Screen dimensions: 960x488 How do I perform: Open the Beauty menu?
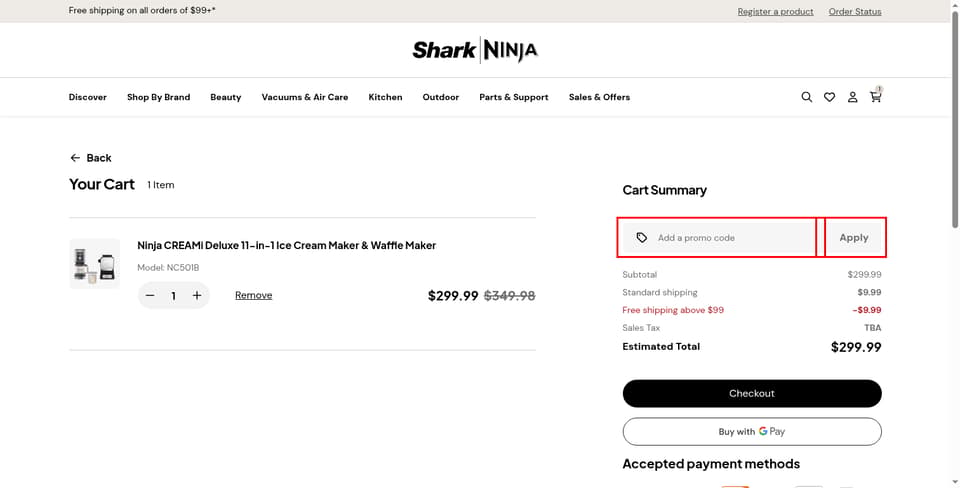point(225,97)
